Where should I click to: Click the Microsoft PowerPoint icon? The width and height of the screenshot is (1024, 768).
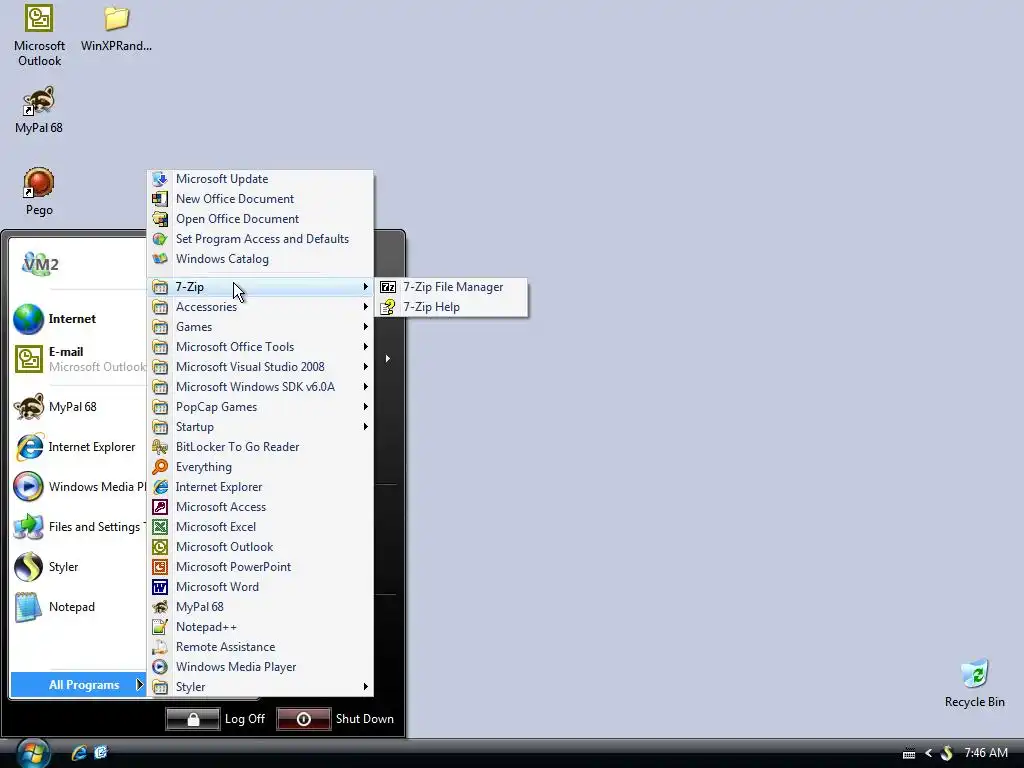coord(160,567)
